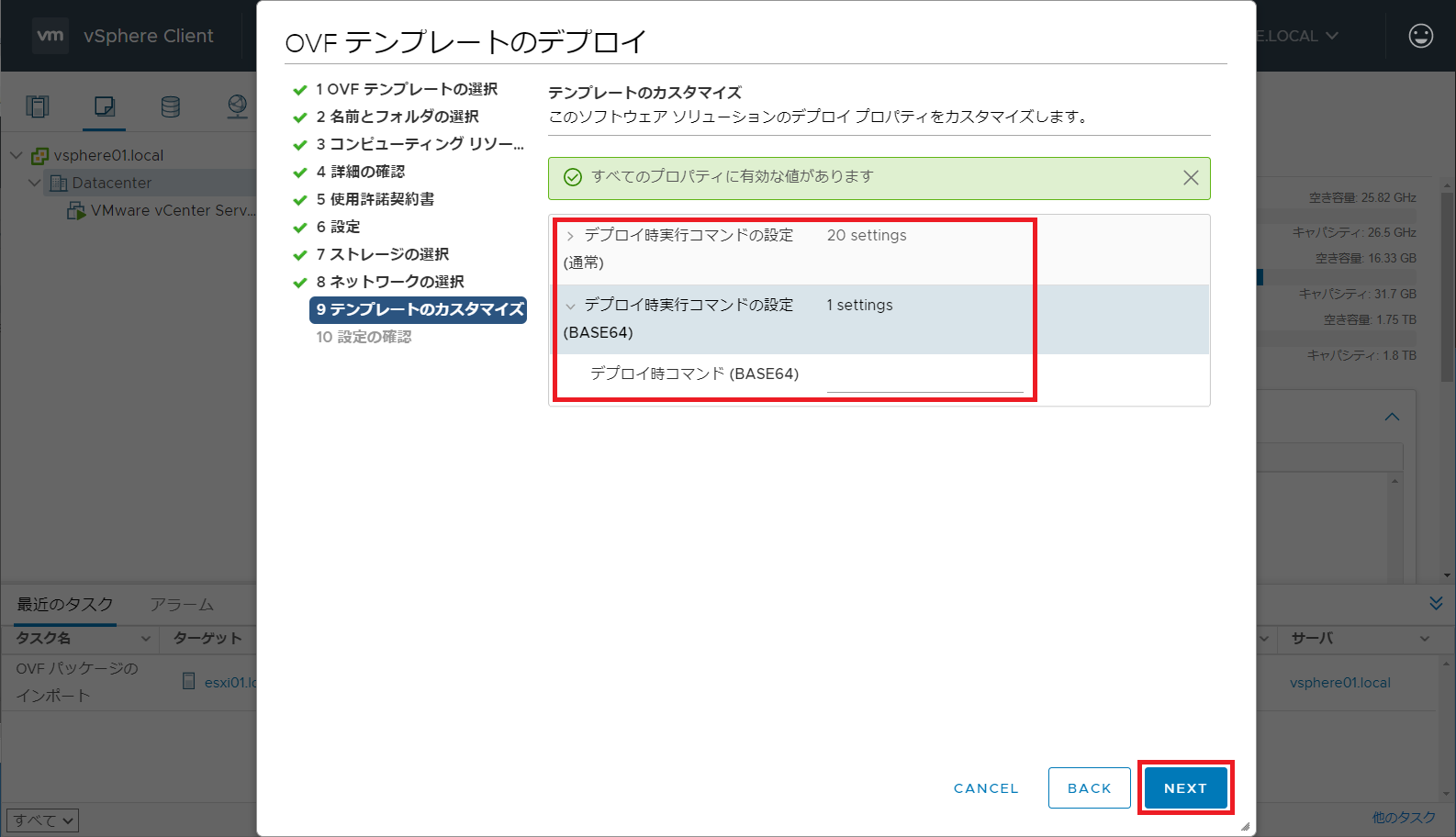Go to step 6 設定
This screenshot has height=837, width=1456.
[x=338, y=227]
